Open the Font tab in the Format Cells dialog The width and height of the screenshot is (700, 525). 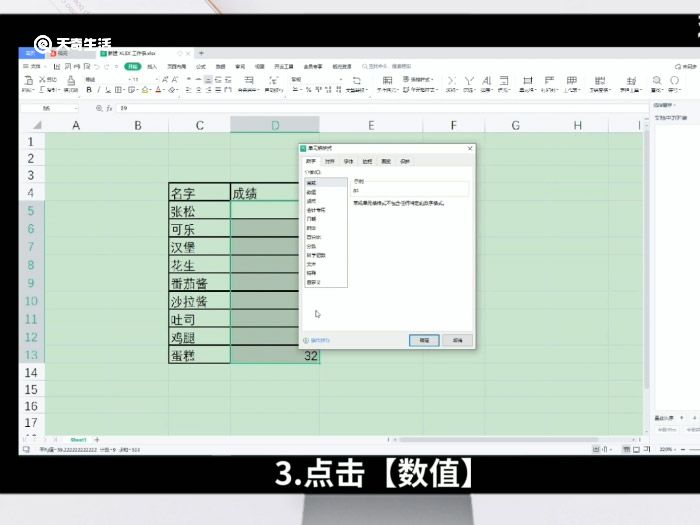(349, 161)
